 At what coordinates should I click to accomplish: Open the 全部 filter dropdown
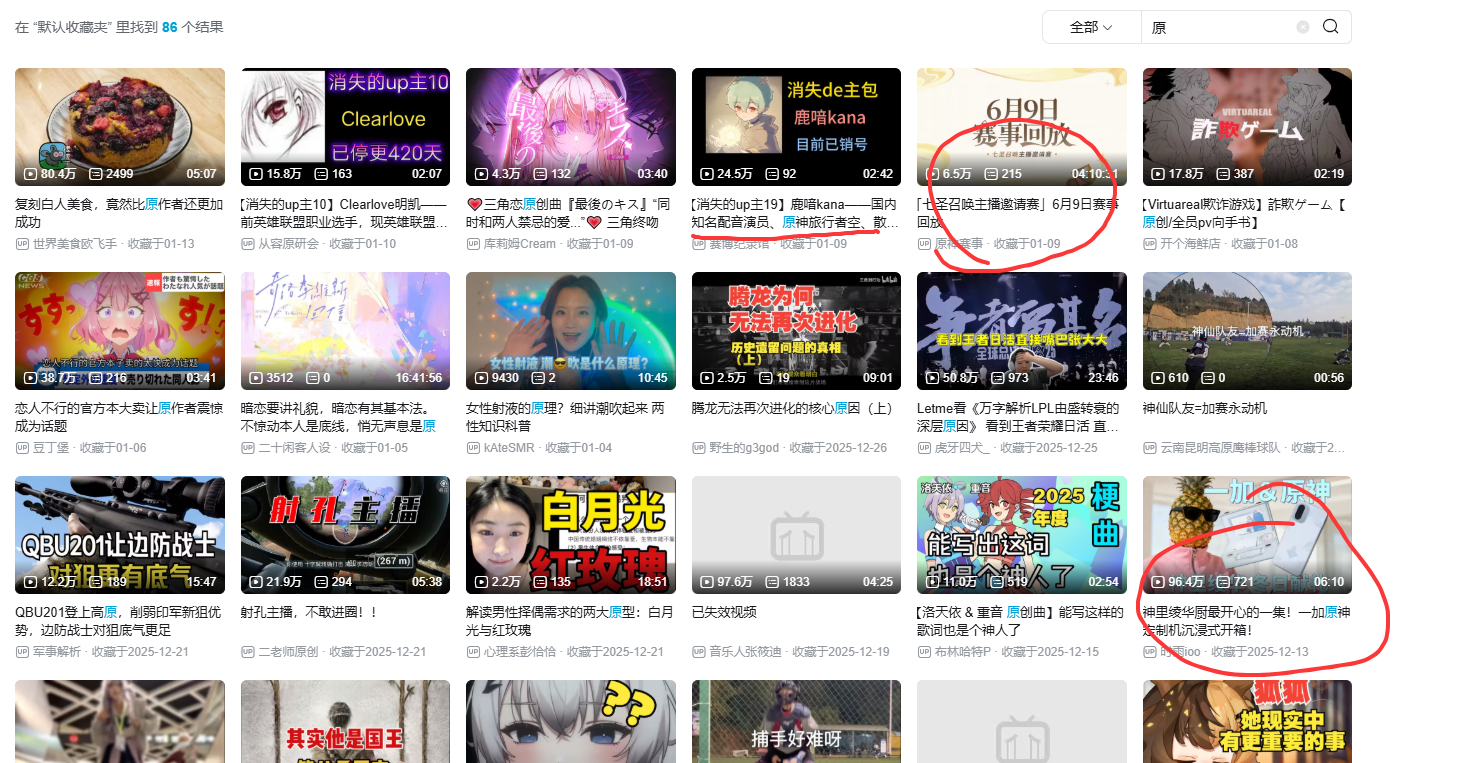tap(1091, 27)
